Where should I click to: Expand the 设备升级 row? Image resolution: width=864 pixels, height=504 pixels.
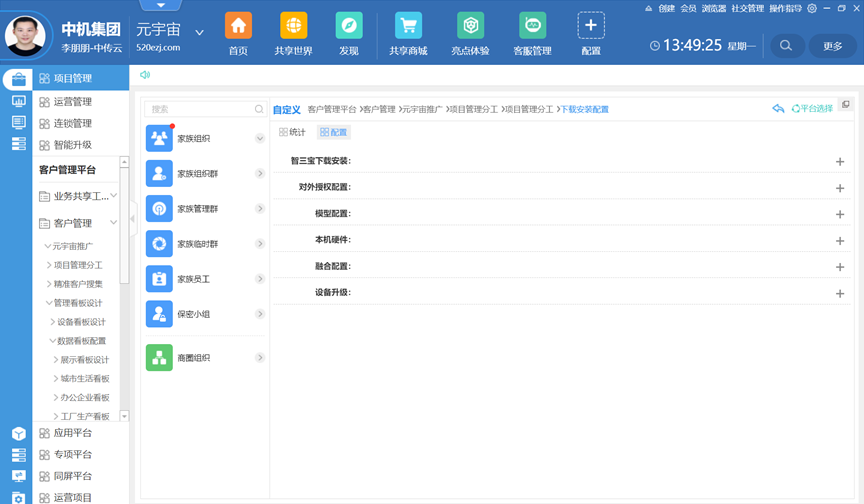tap(839, 293)
